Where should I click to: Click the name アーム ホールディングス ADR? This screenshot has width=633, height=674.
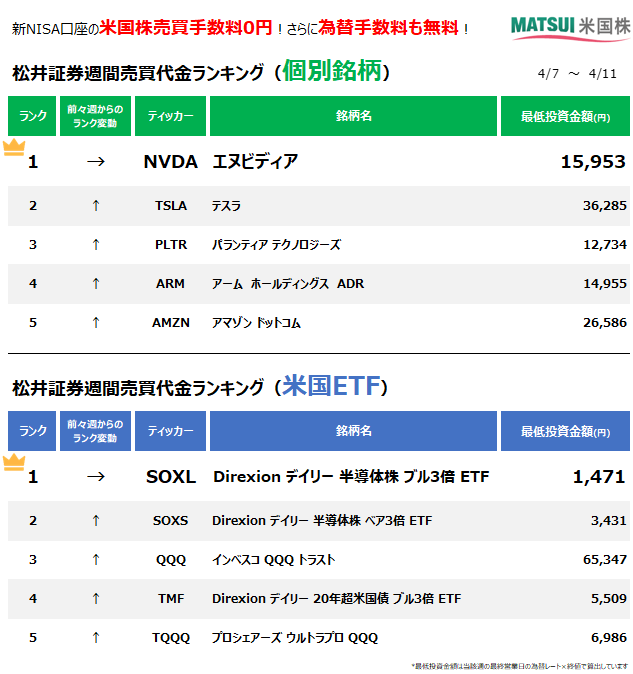tap(287, 284)
